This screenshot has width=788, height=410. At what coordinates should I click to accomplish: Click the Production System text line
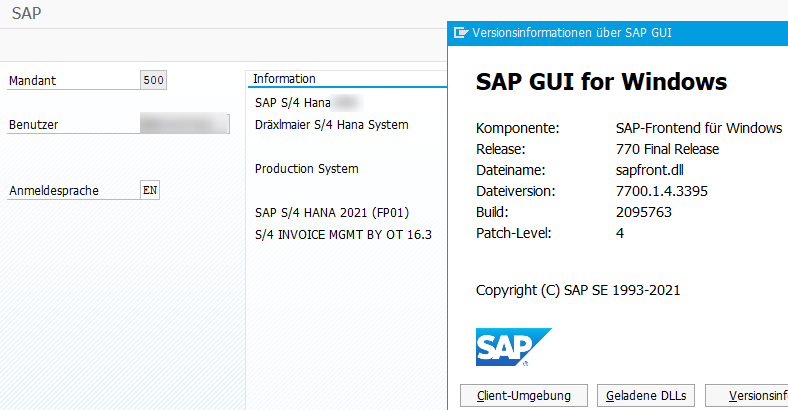pyautogui.click(x=306, y=169)
